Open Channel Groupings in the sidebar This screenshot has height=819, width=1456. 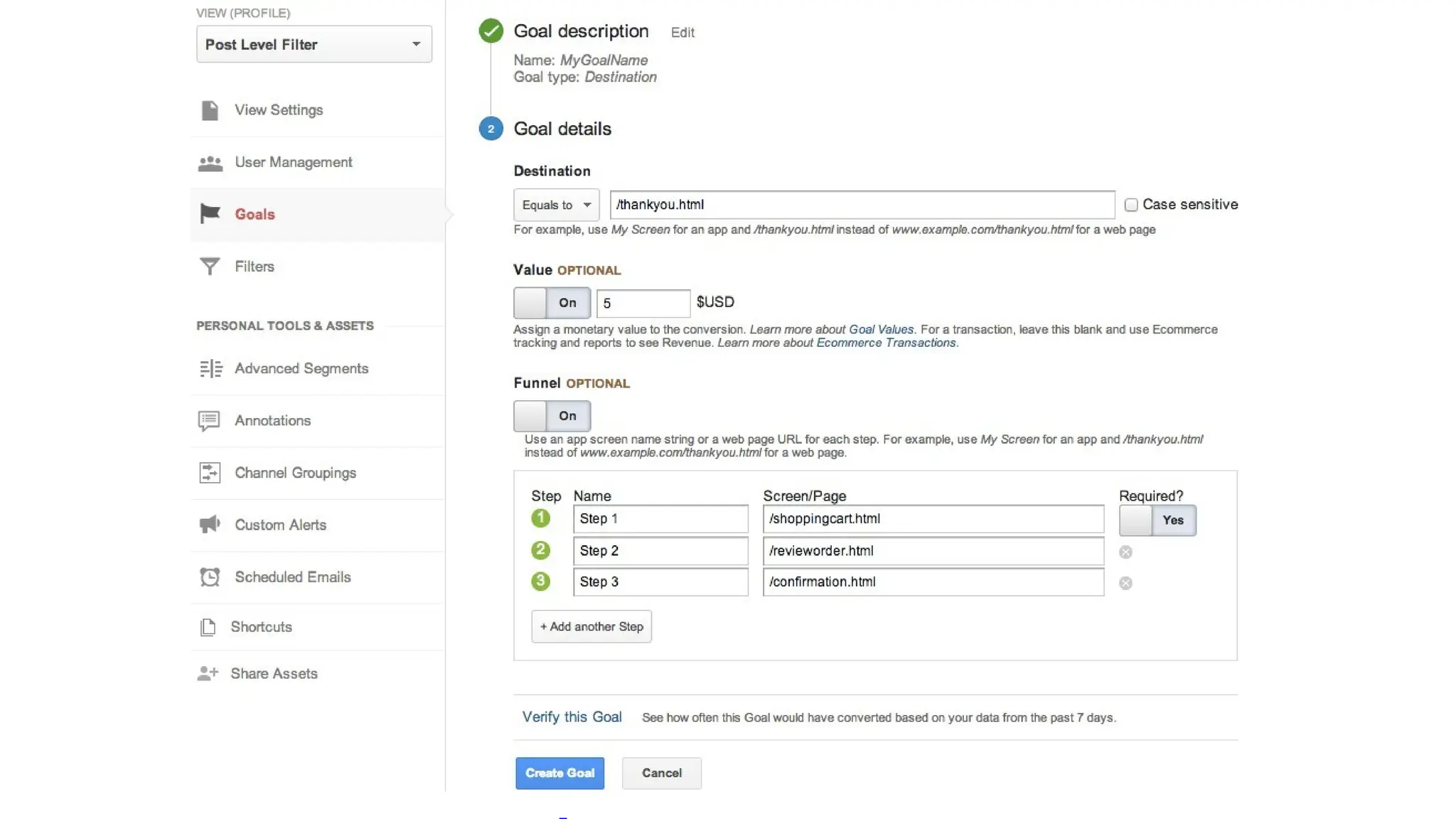coord(295,473)
